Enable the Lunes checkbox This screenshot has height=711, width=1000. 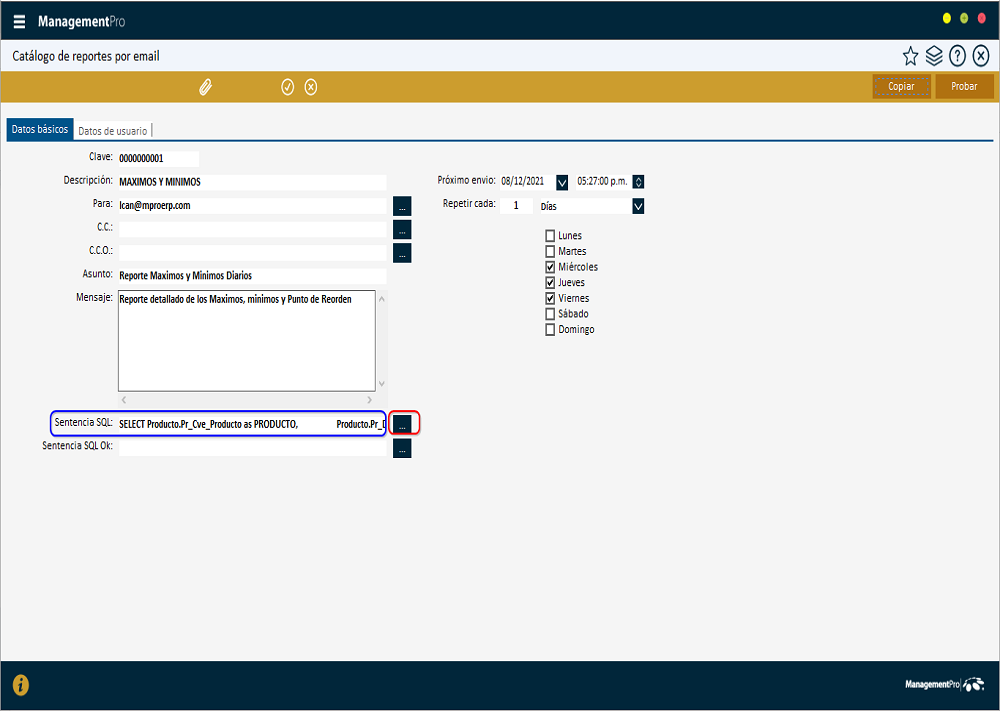tap(550, 236)
